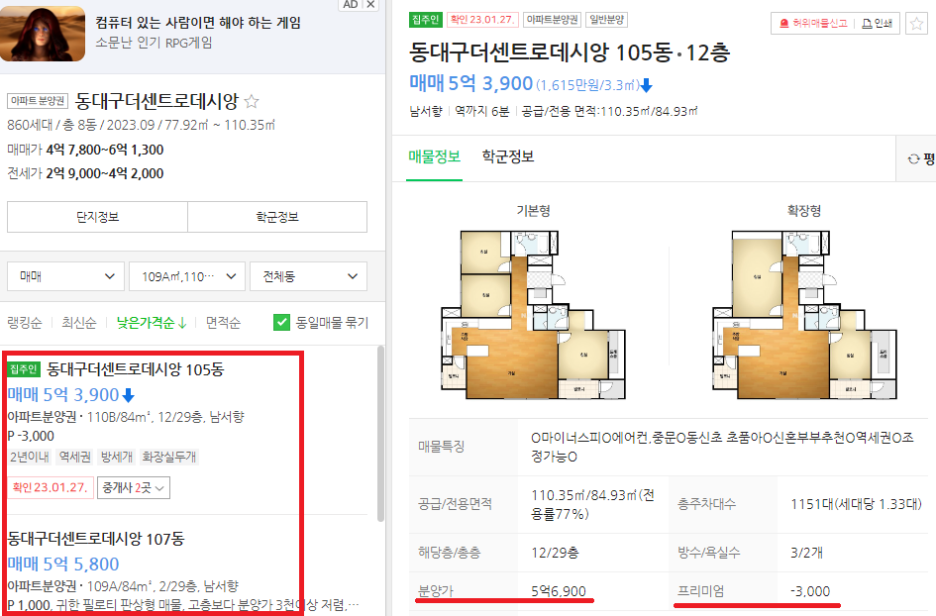Report false listing via 허위매물신고
936x616 pixels.
[x=814, y=23]
